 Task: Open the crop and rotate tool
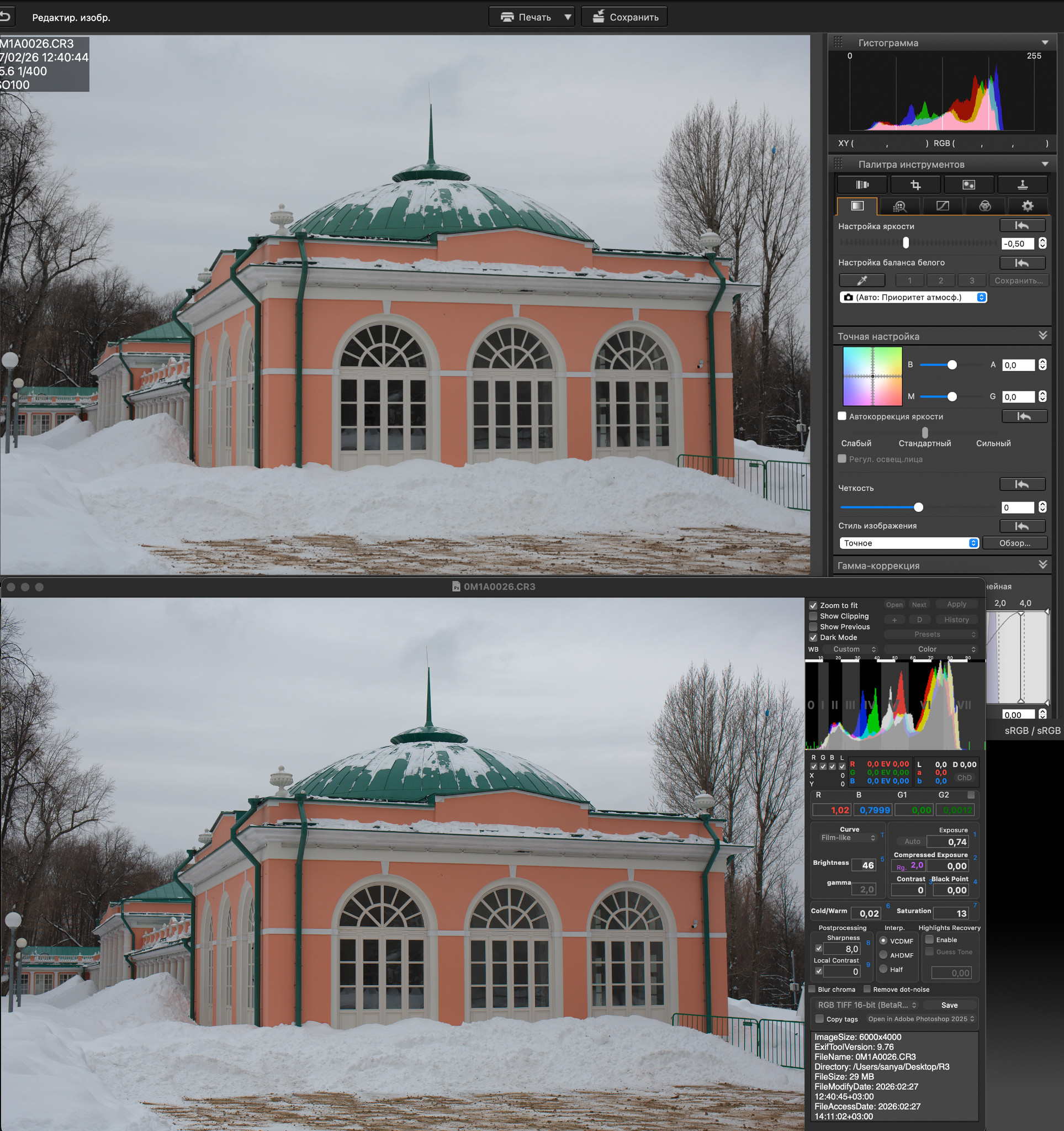(915, 185)
